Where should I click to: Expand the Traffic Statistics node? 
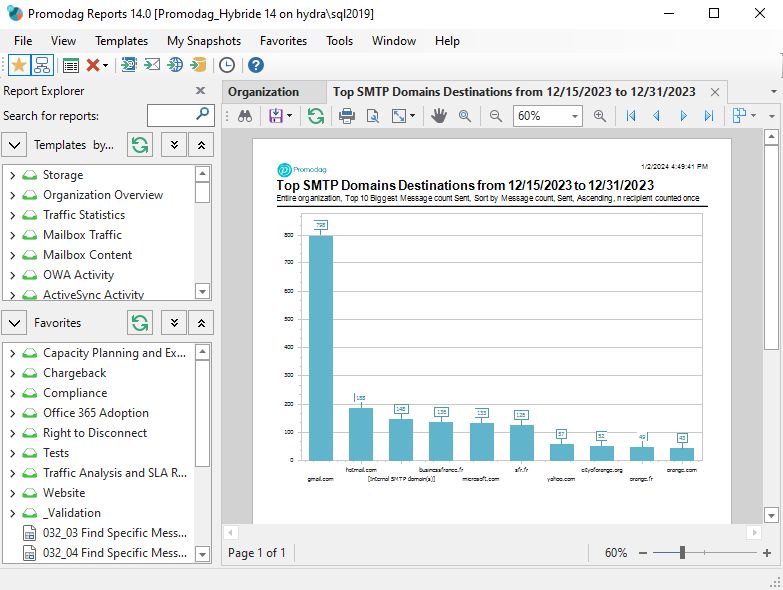(12, 215)
